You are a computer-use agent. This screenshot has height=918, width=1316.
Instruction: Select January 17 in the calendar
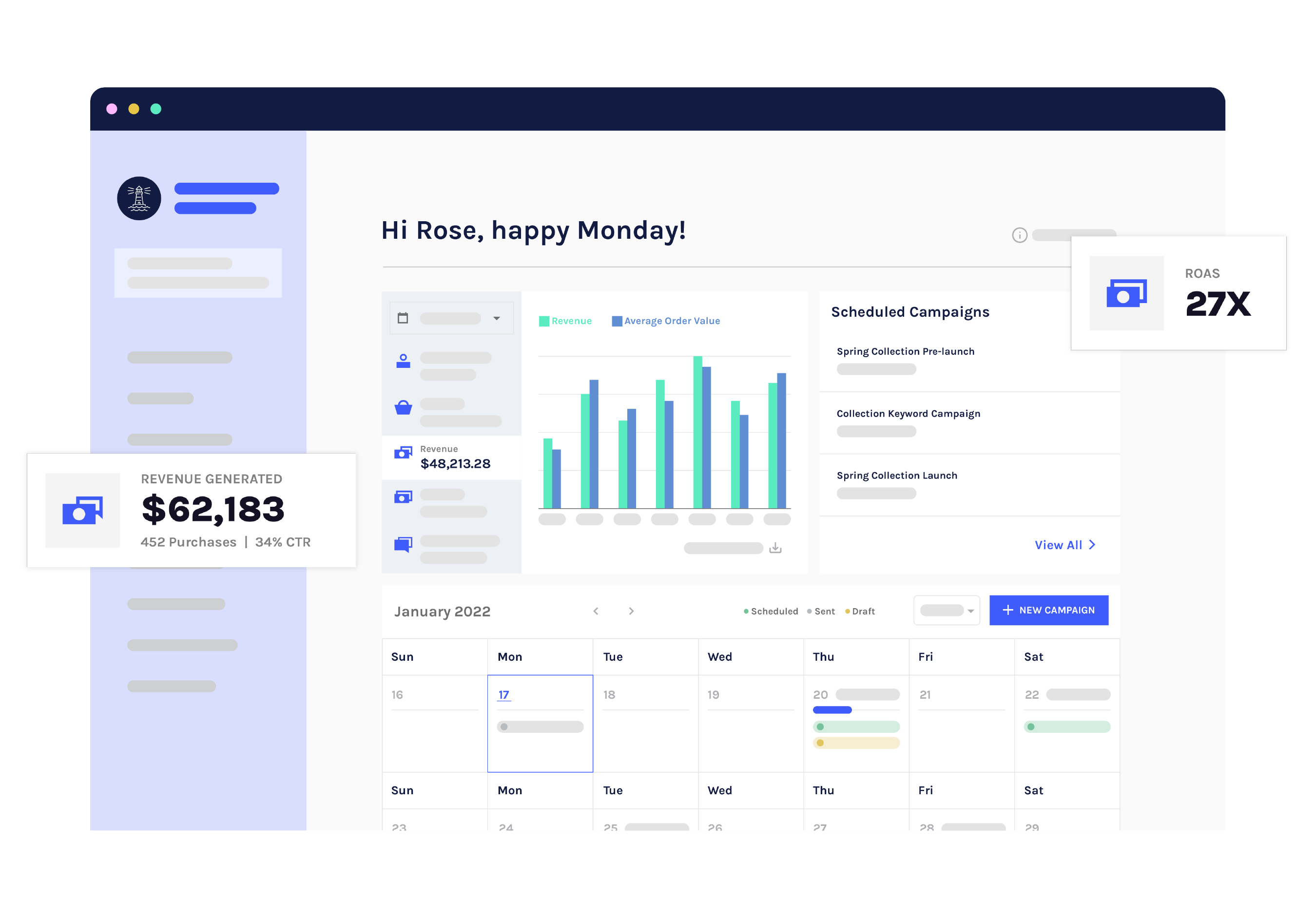[x=503, y=694]
